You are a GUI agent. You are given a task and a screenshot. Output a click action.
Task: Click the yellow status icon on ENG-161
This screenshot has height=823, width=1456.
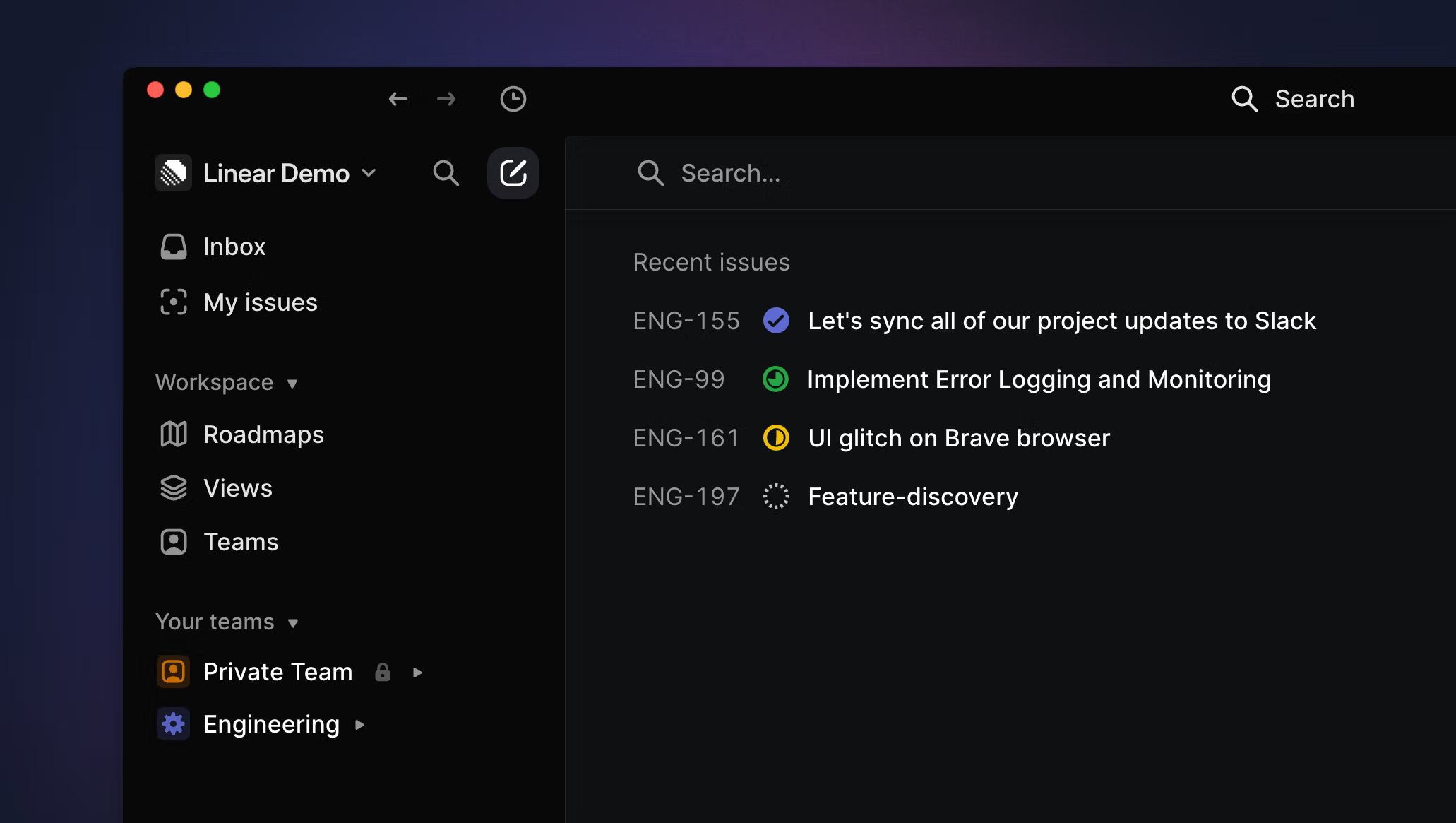tap(776, 438)
